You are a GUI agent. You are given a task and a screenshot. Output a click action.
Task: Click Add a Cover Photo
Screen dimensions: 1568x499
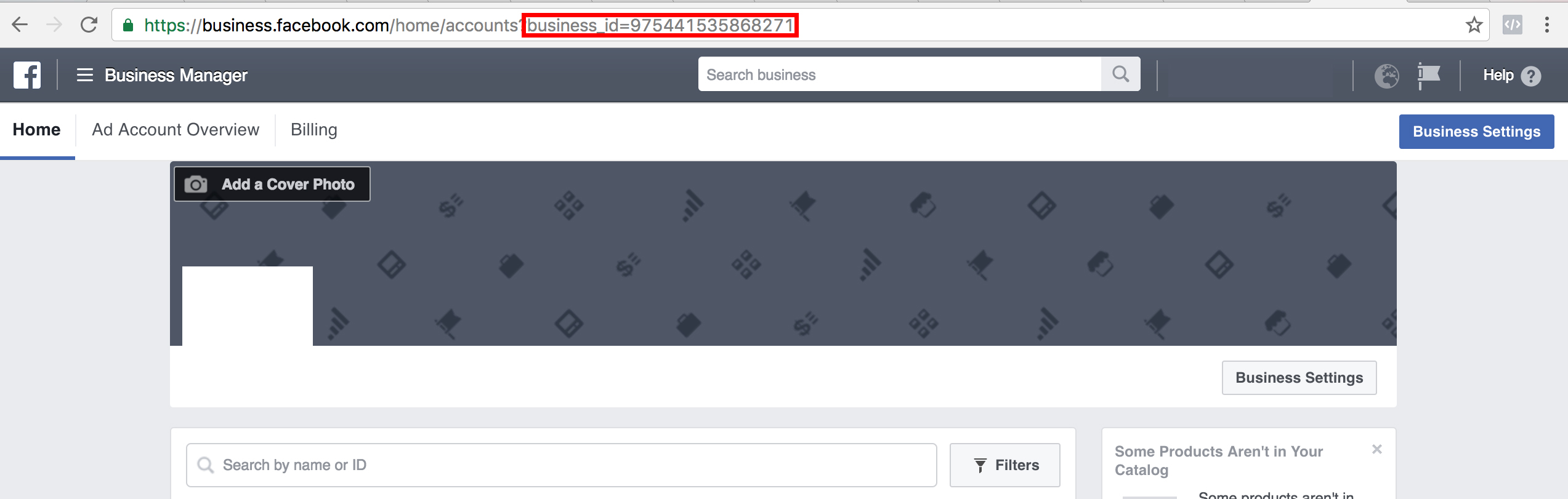tap(272, 184)
